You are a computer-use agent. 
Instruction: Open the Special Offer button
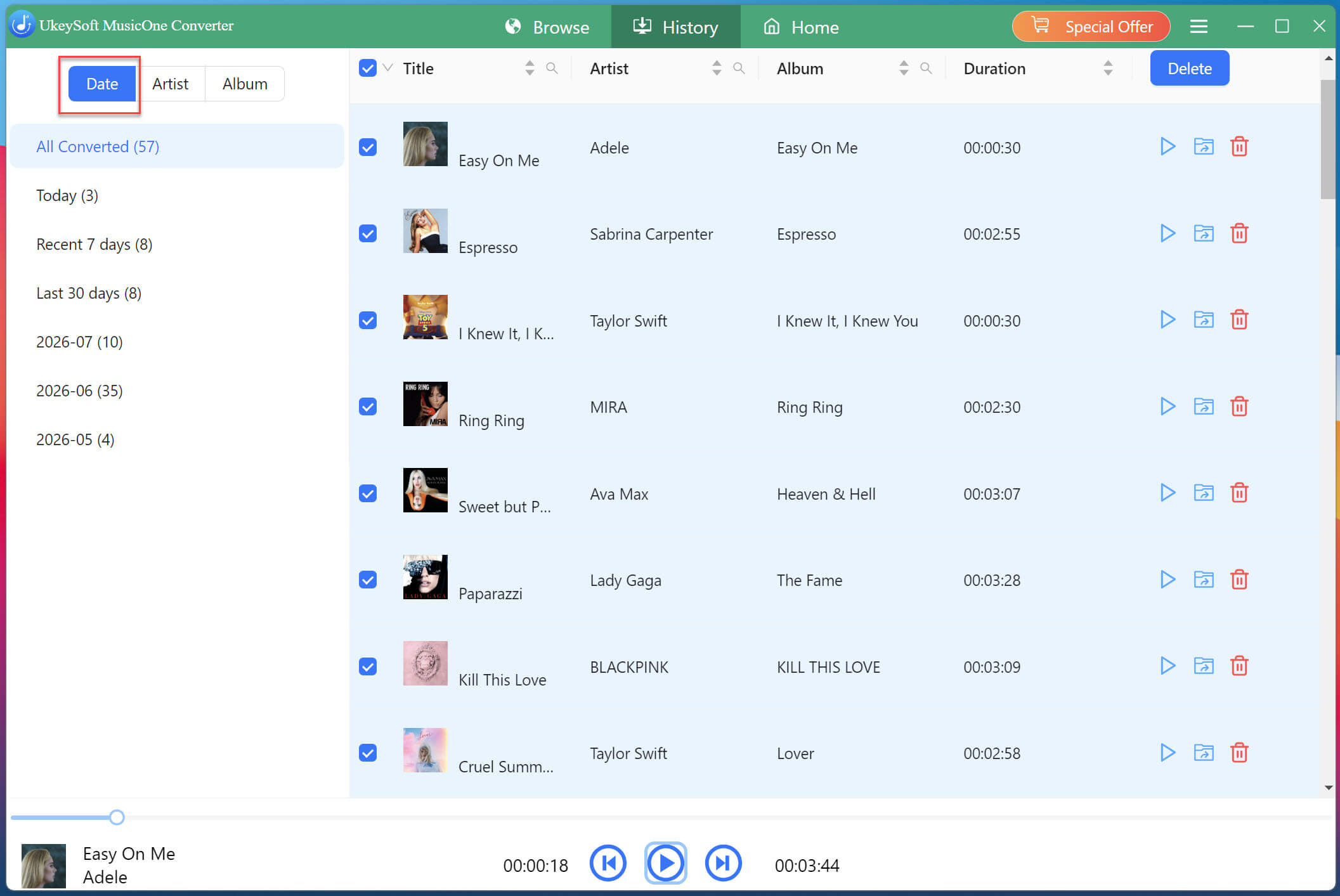click(x=1091, y=27)
